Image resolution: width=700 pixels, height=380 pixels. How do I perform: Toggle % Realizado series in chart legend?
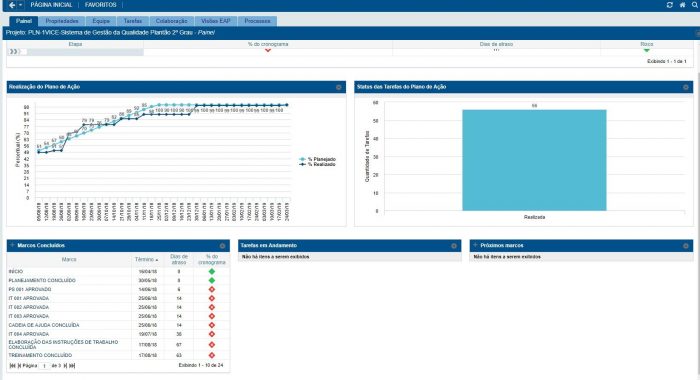pyautogui.click(x=317, y=165)
